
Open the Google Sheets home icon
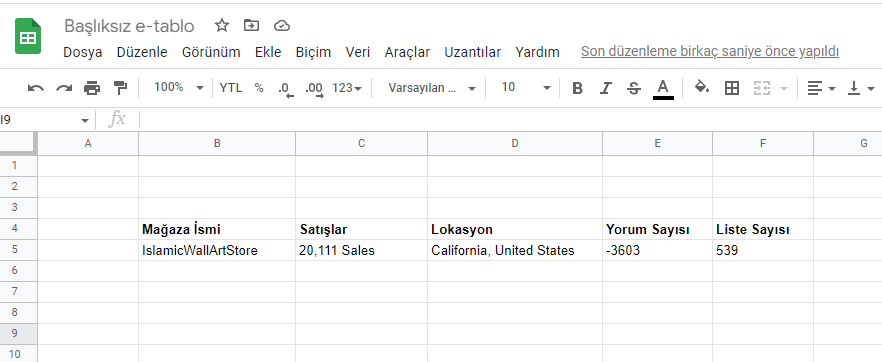[x=28, y=37]
